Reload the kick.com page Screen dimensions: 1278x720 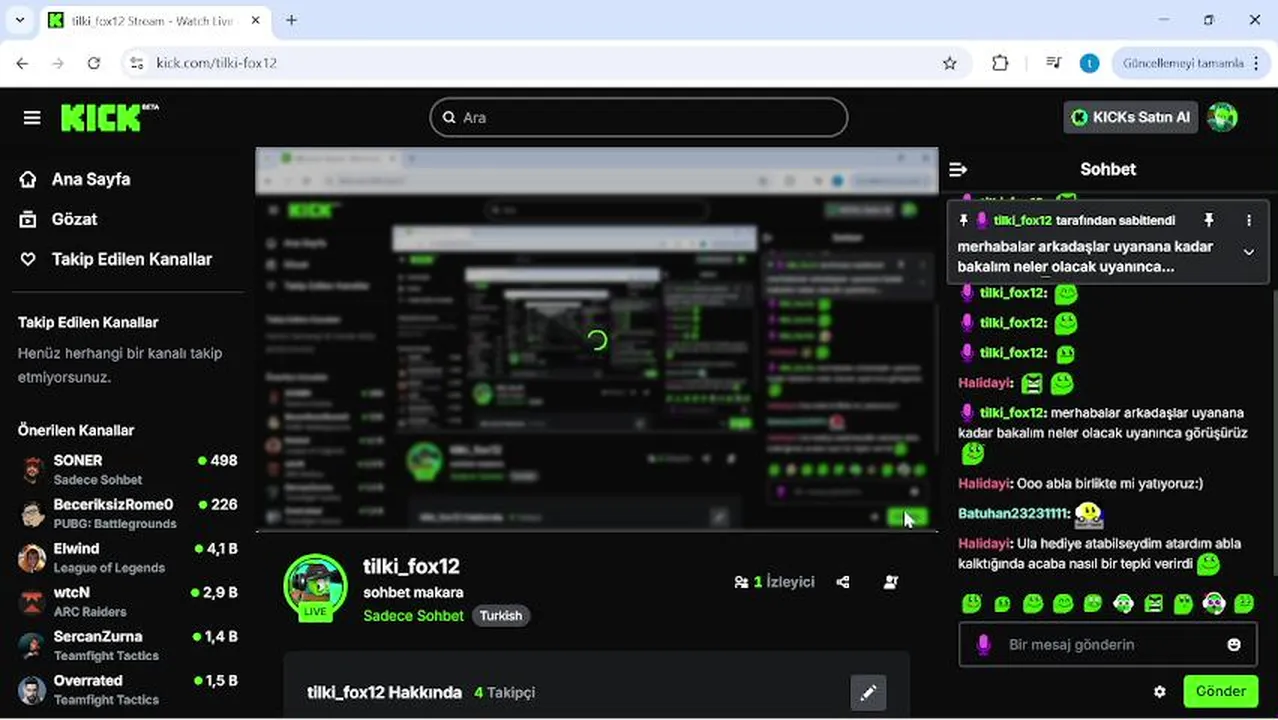[94, 63]
